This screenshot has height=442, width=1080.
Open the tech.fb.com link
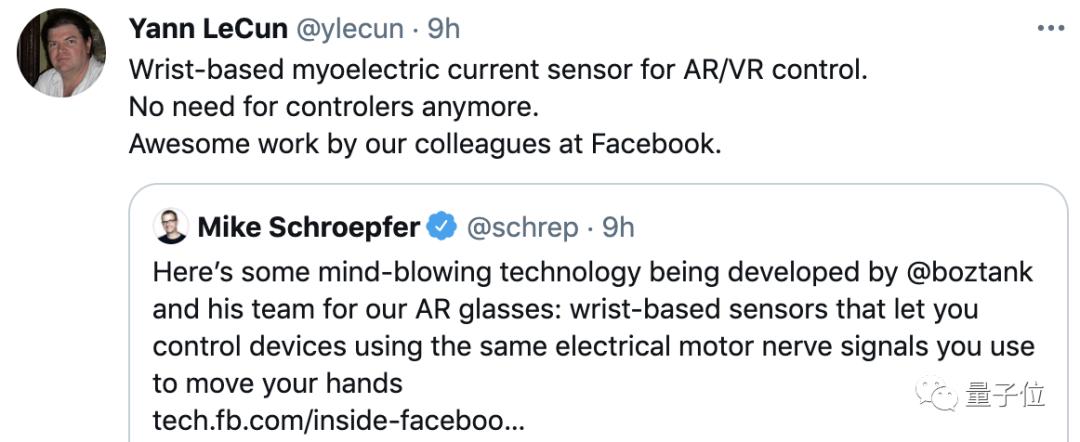tap(338, 421)
